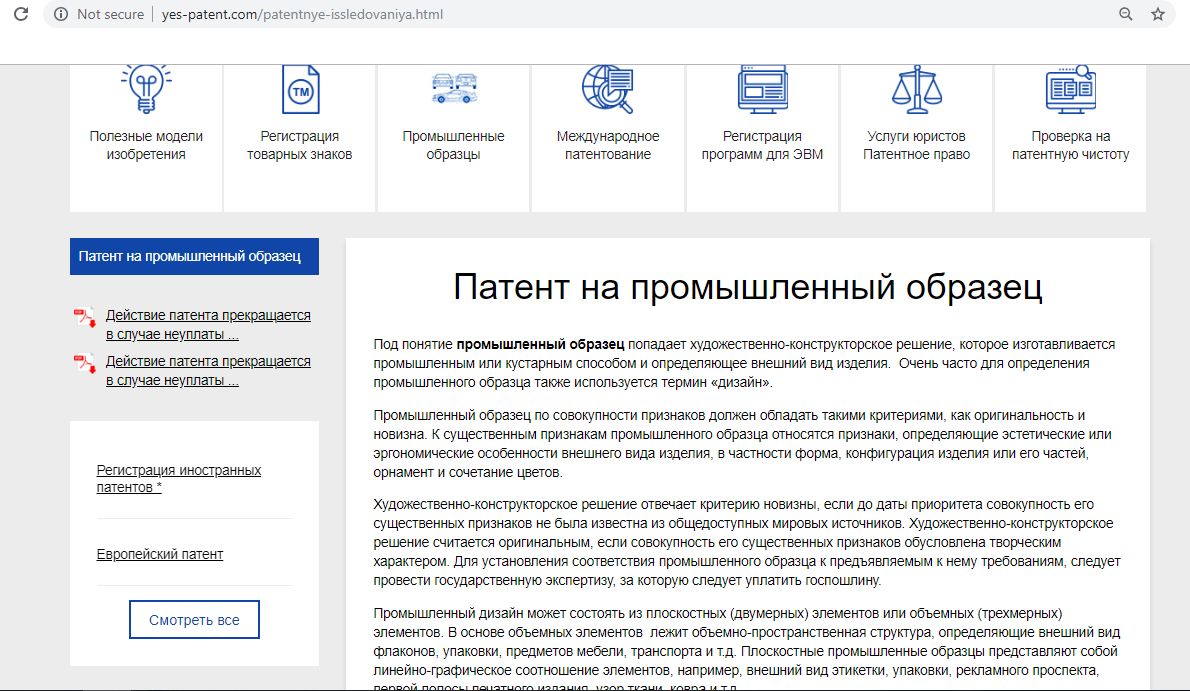The image size is (1190, 691).
Task: Click the paragraph starting Промышленный дизайн может состоять
Action: click(746, 650)
